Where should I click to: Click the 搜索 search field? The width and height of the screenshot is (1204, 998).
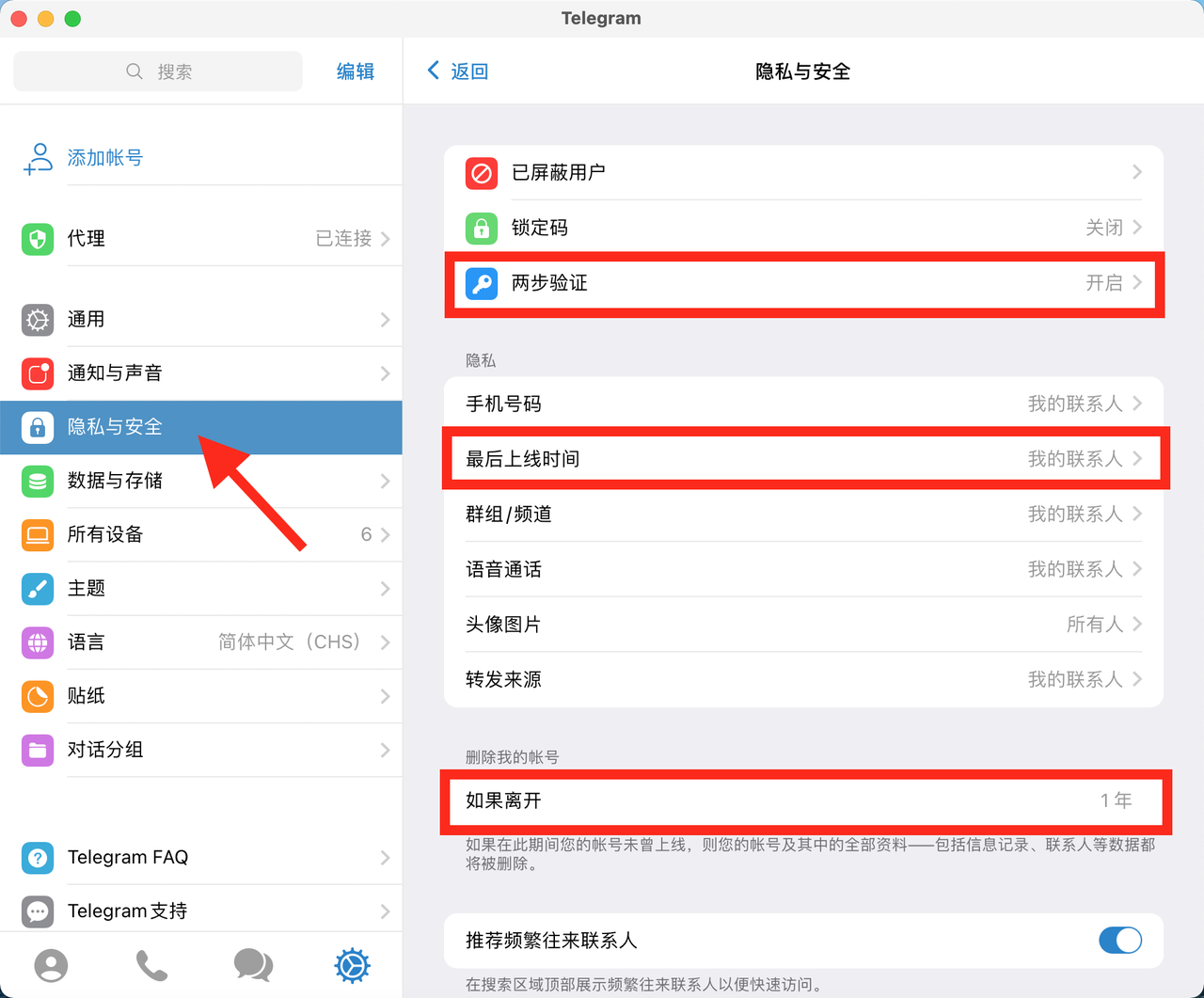tap(158, 71)
